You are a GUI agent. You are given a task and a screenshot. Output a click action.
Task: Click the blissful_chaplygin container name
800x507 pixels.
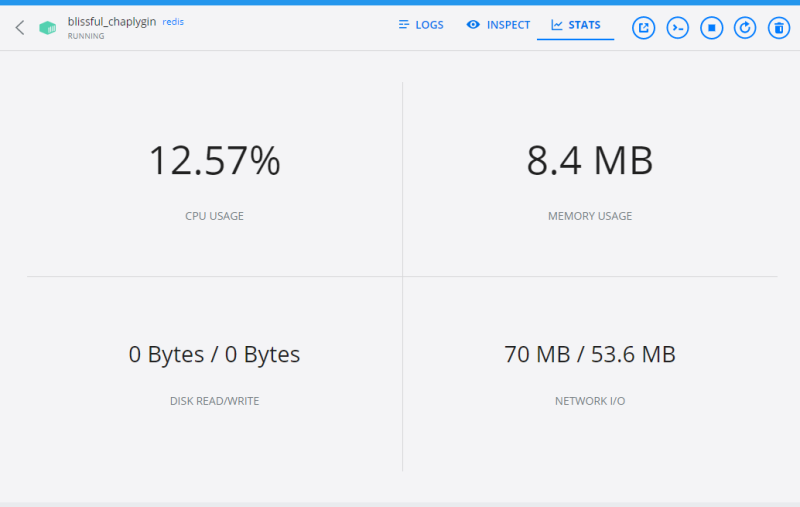click(111, 21)
